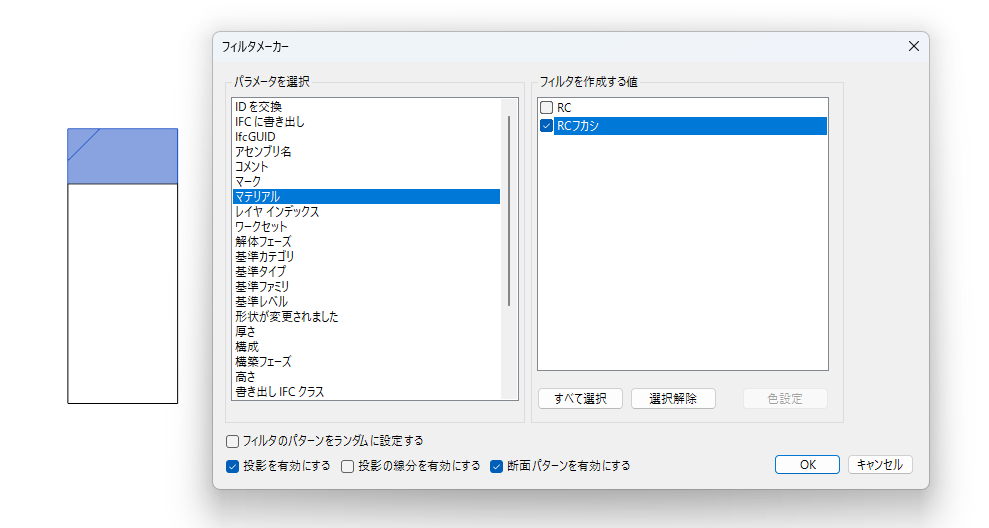
Task: Select 構築フェーズ parameter
Action: pyautogui.click(x=366, y=362)
